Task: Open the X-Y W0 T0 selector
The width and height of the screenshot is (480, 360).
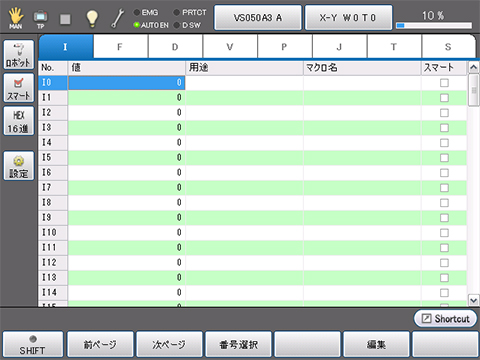Action: coord(348,18)
